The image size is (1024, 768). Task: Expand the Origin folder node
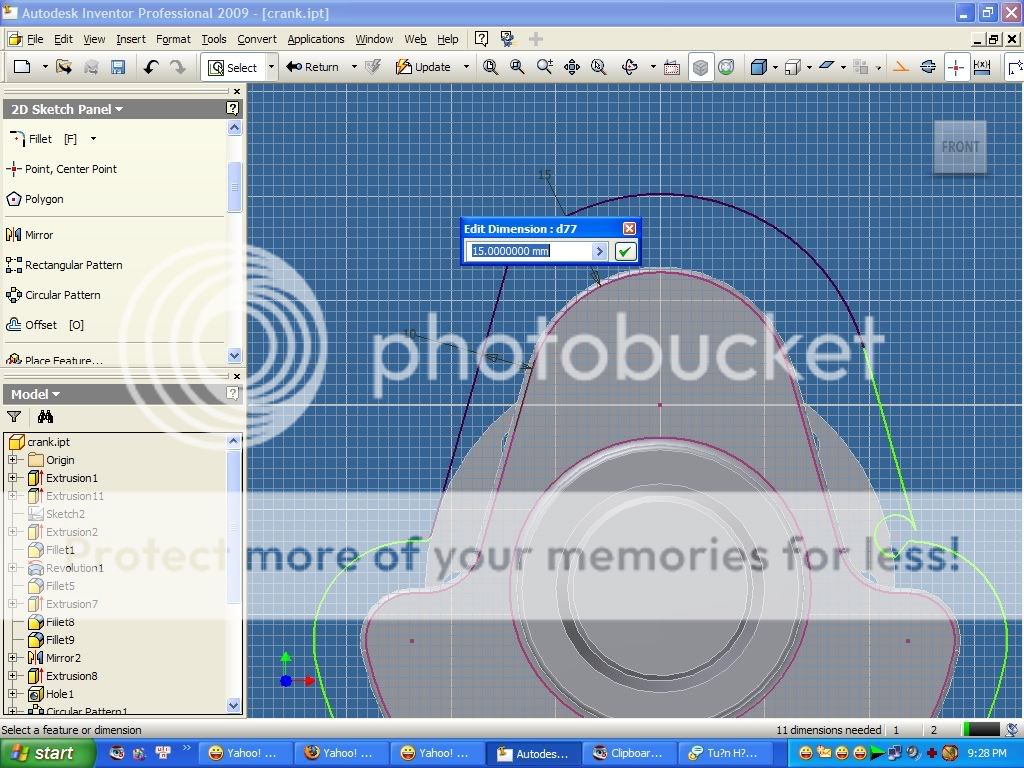click(13, 460)
